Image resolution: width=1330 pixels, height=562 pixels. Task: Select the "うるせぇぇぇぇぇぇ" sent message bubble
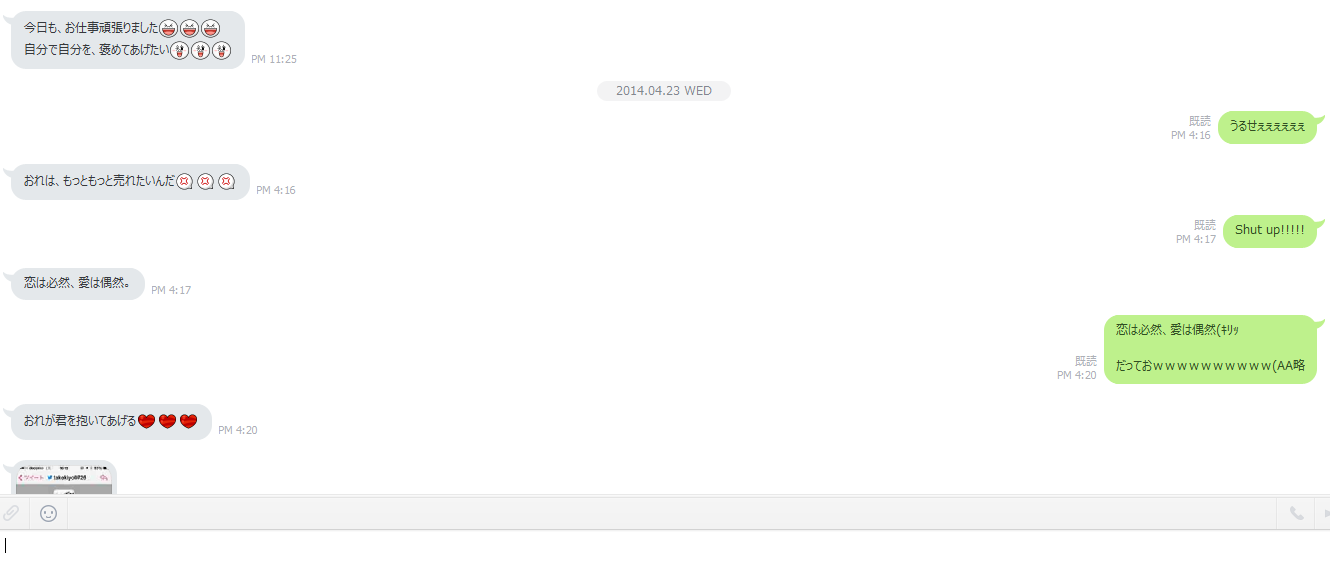pyautogui.click(x=1267, y=127)
